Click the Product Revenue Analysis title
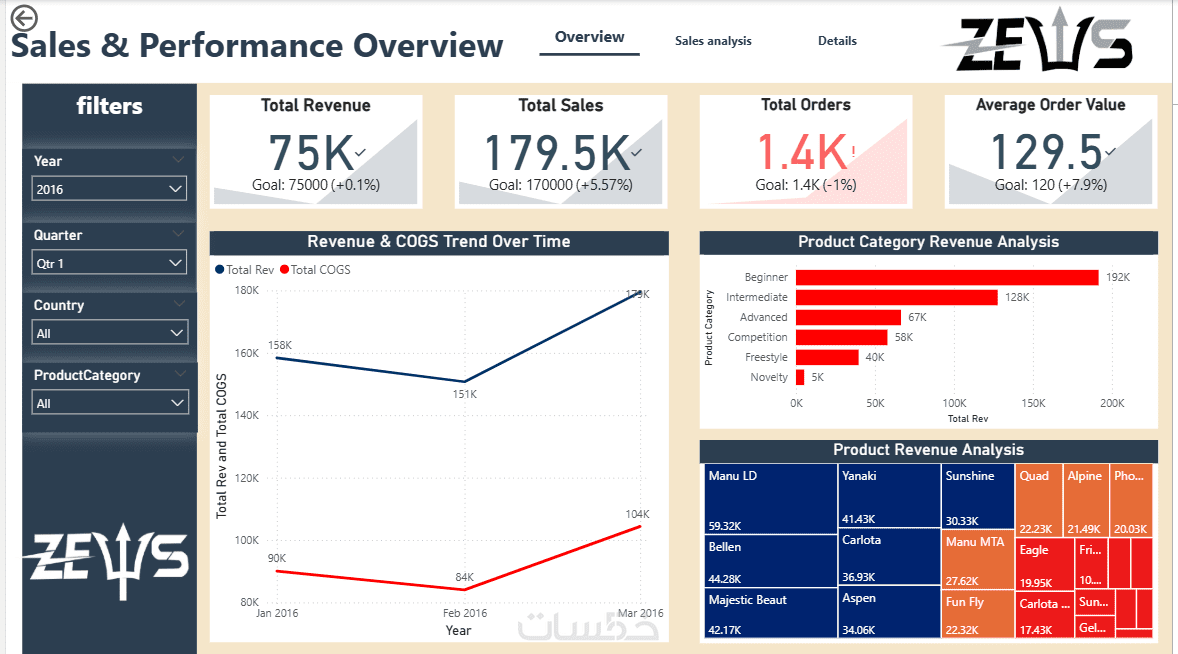The image size is (1178, 654). coord(928,450)
